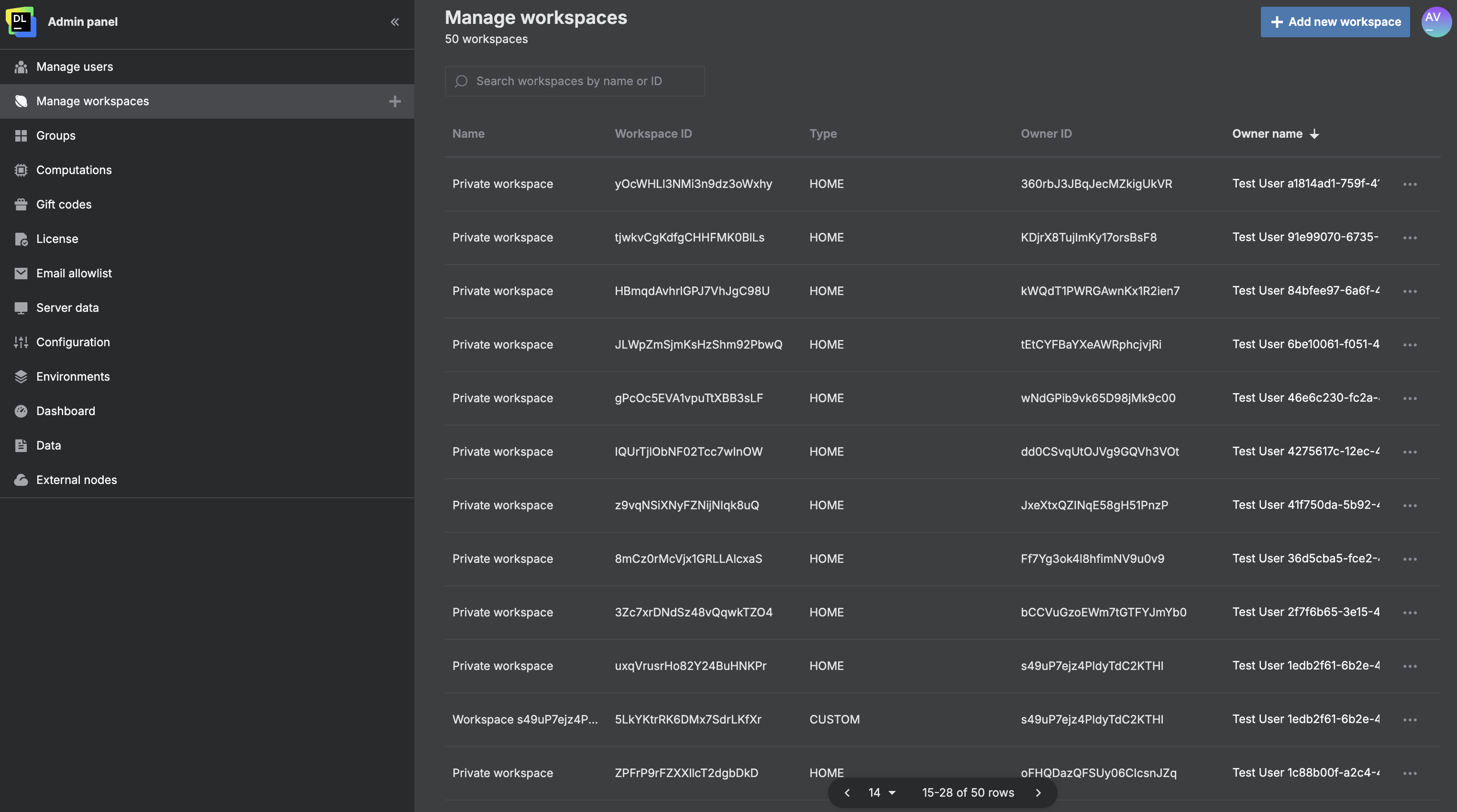The height and width of the screenshot is (812, 1457).
Task: Open the Groups section icon
Action: pos(21,135)
